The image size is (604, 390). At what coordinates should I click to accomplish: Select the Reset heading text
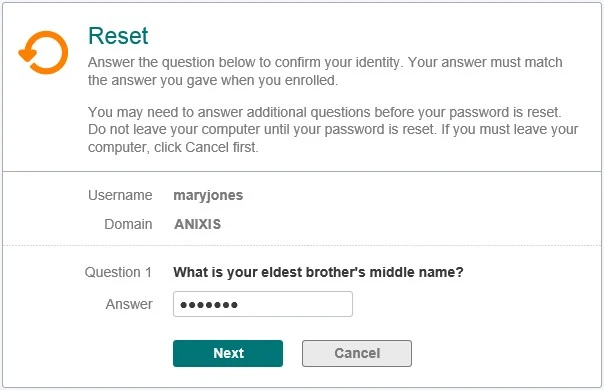pos(118,36)
